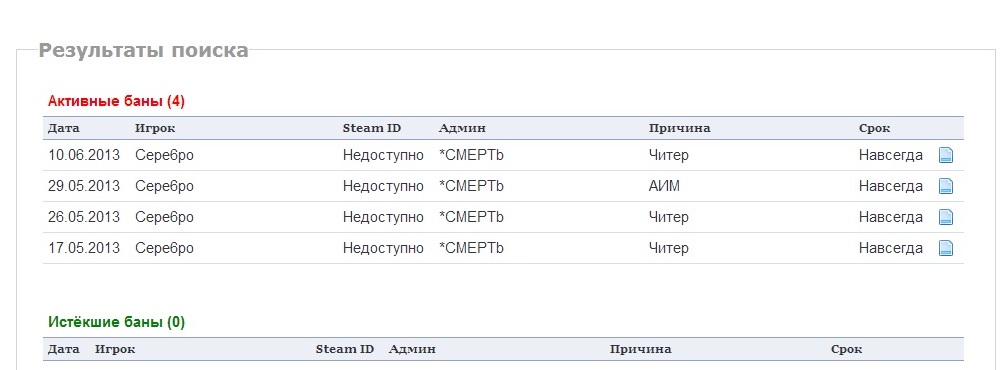Viewport: 1005px width, 370px height.
Task: Click Навсегда term in the 17.05.2013 row
Action: click(x=891, y=248)
